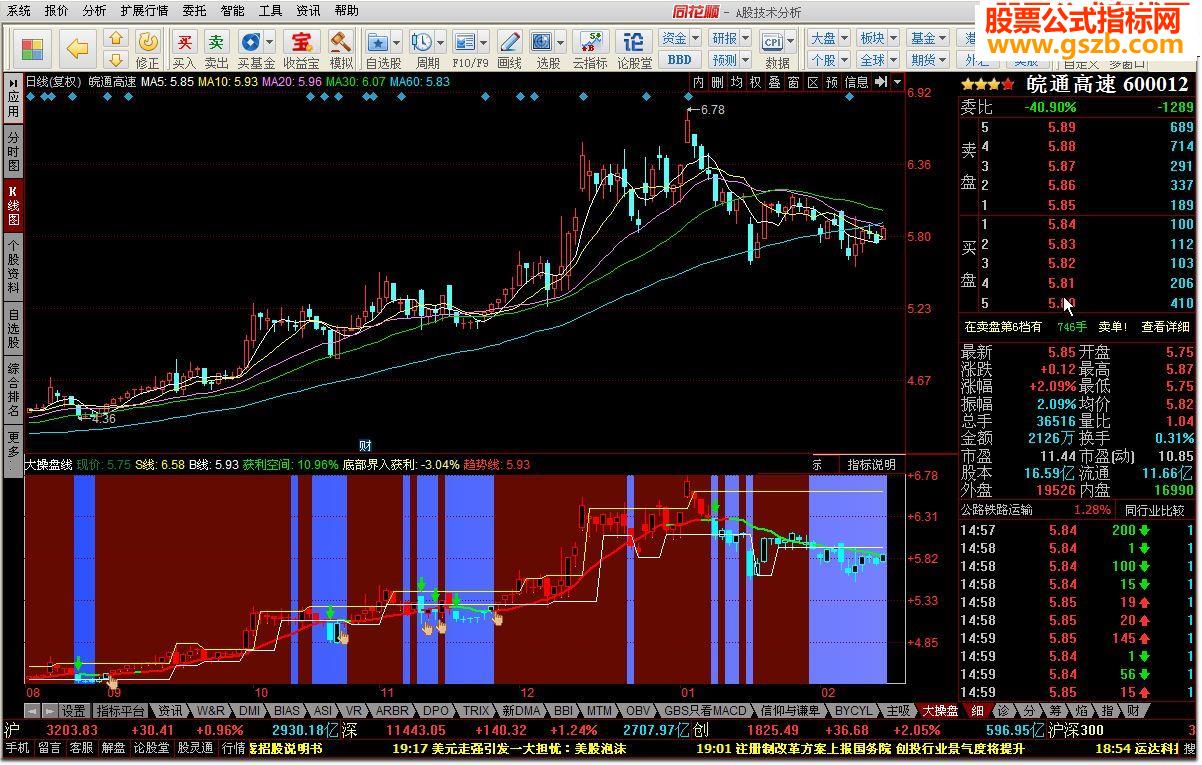Open the 扩展行情 menu
This screenshot has width=1202, height=765.
point(144,10)
